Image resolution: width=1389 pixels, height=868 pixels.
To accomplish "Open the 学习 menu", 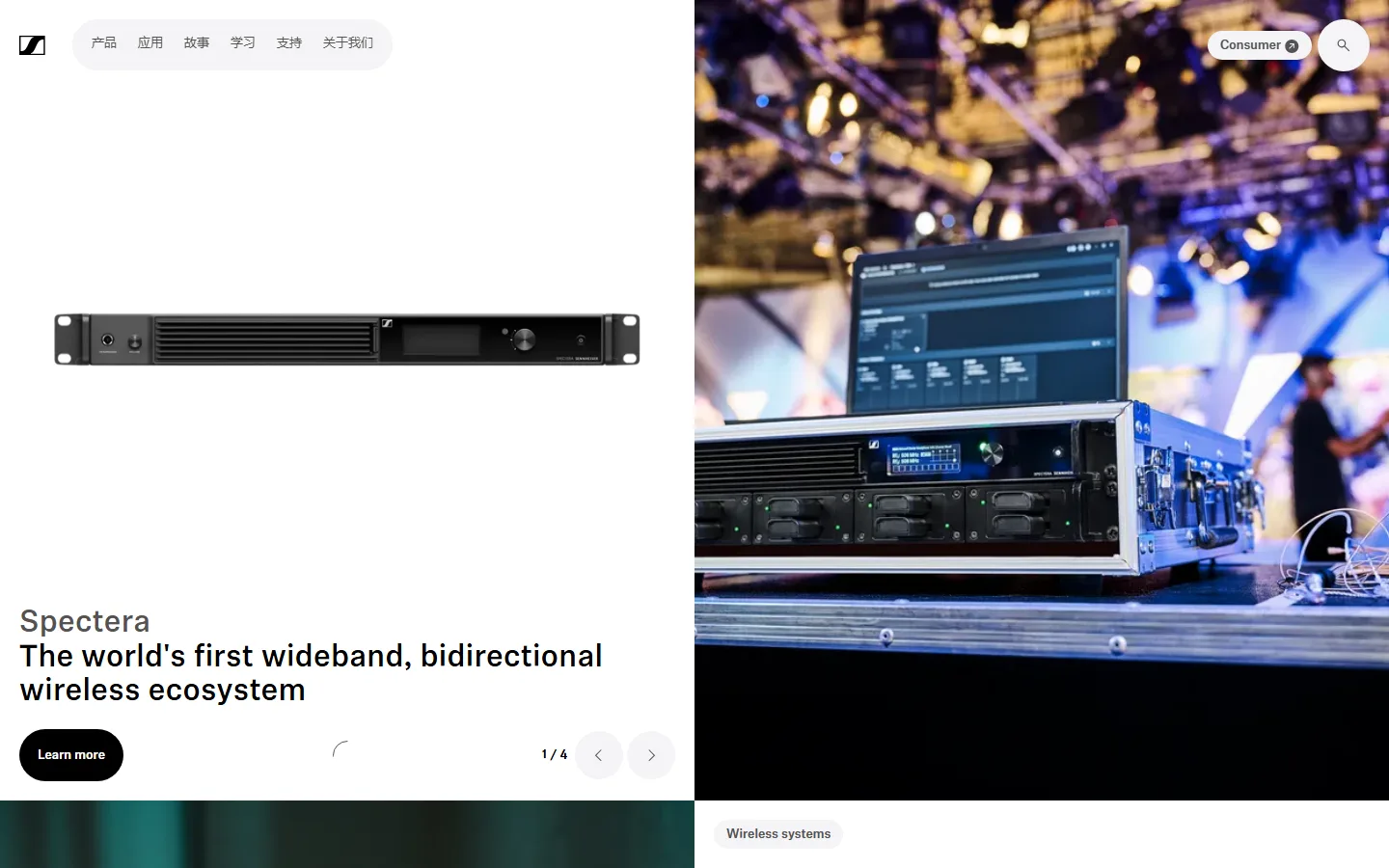I will click(x=243, y=43).
